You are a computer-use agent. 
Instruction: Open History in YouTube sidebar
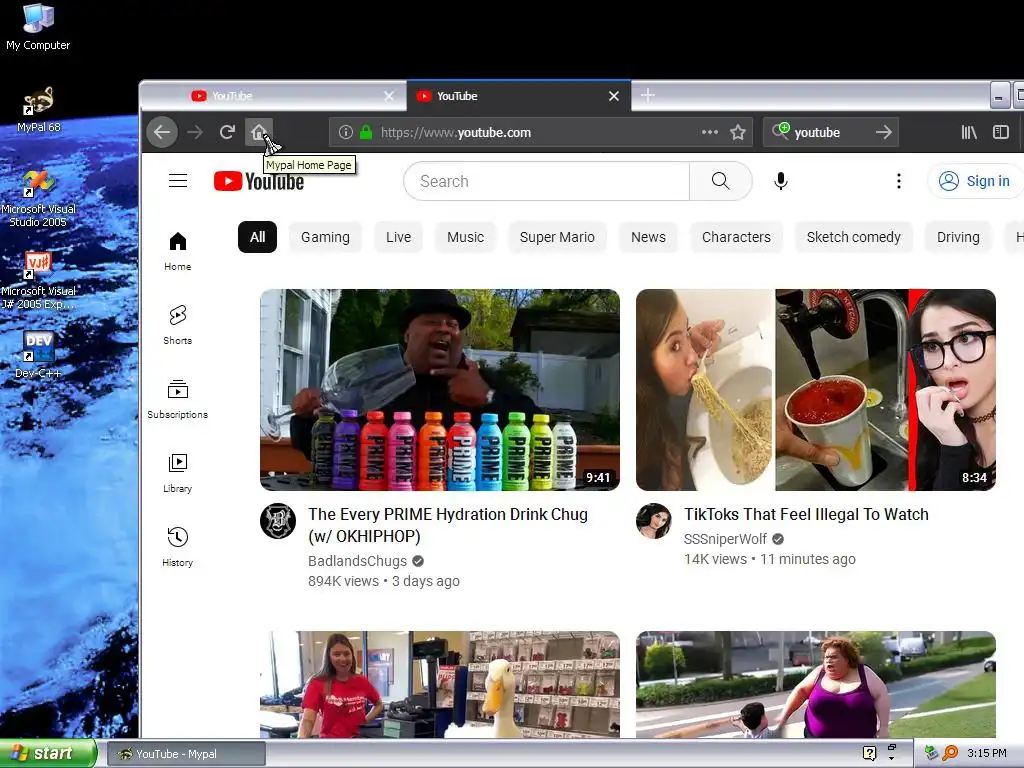(178, 547)
